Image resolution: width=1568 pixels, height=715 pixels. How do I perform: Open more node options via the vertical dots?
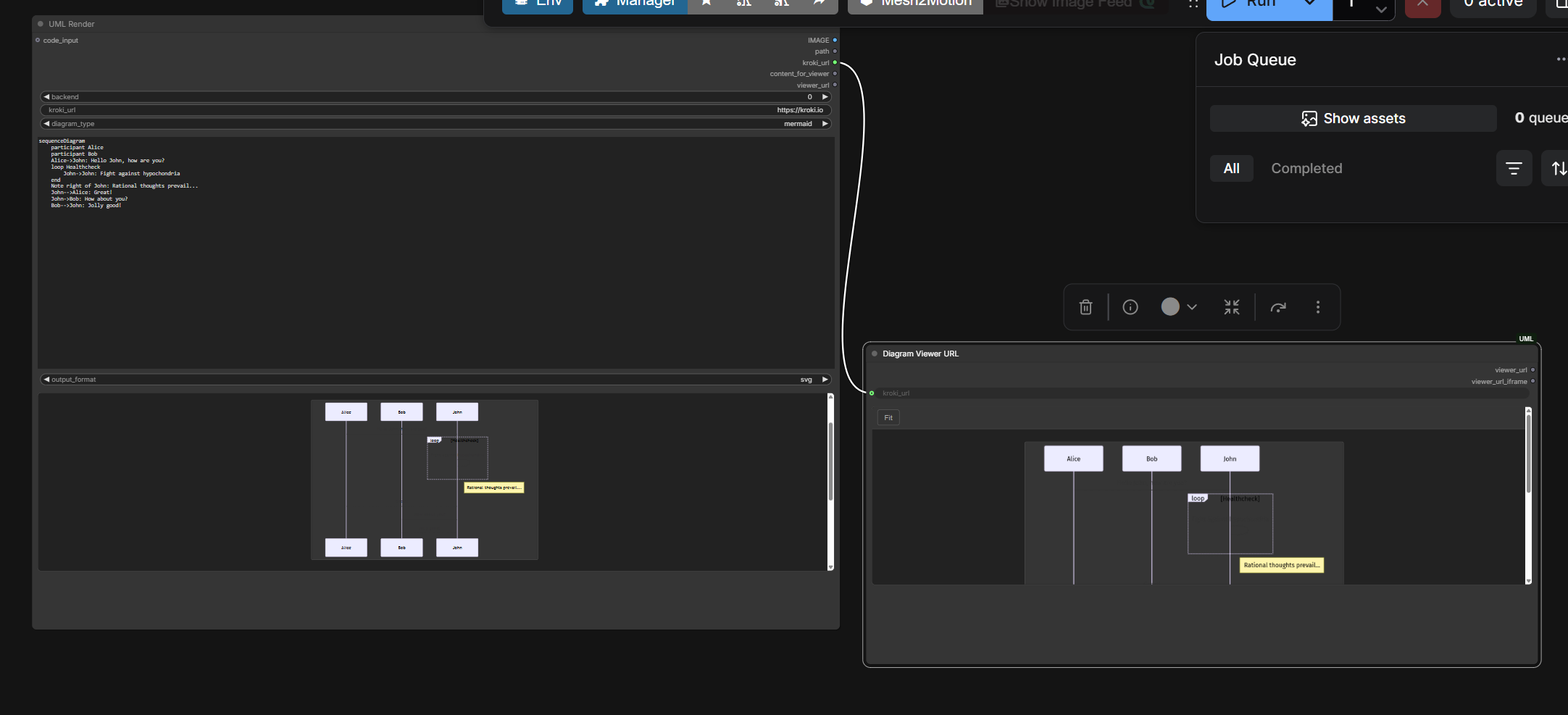1318,307
